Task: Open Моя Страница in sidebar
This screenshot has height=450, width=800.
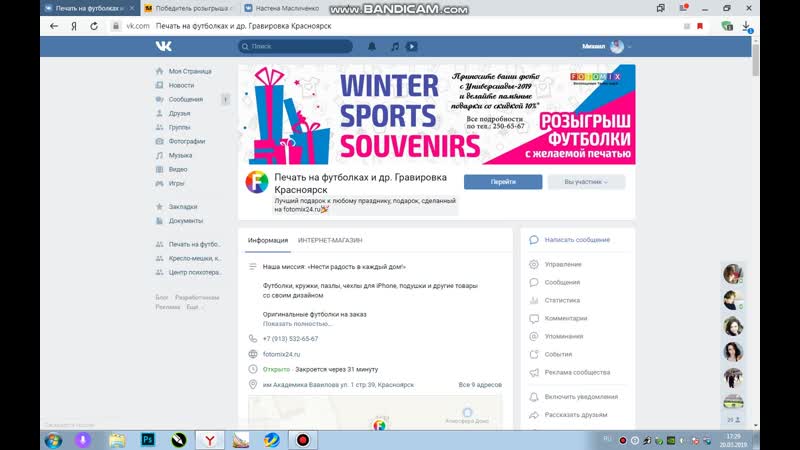Action: pos(190,71)
